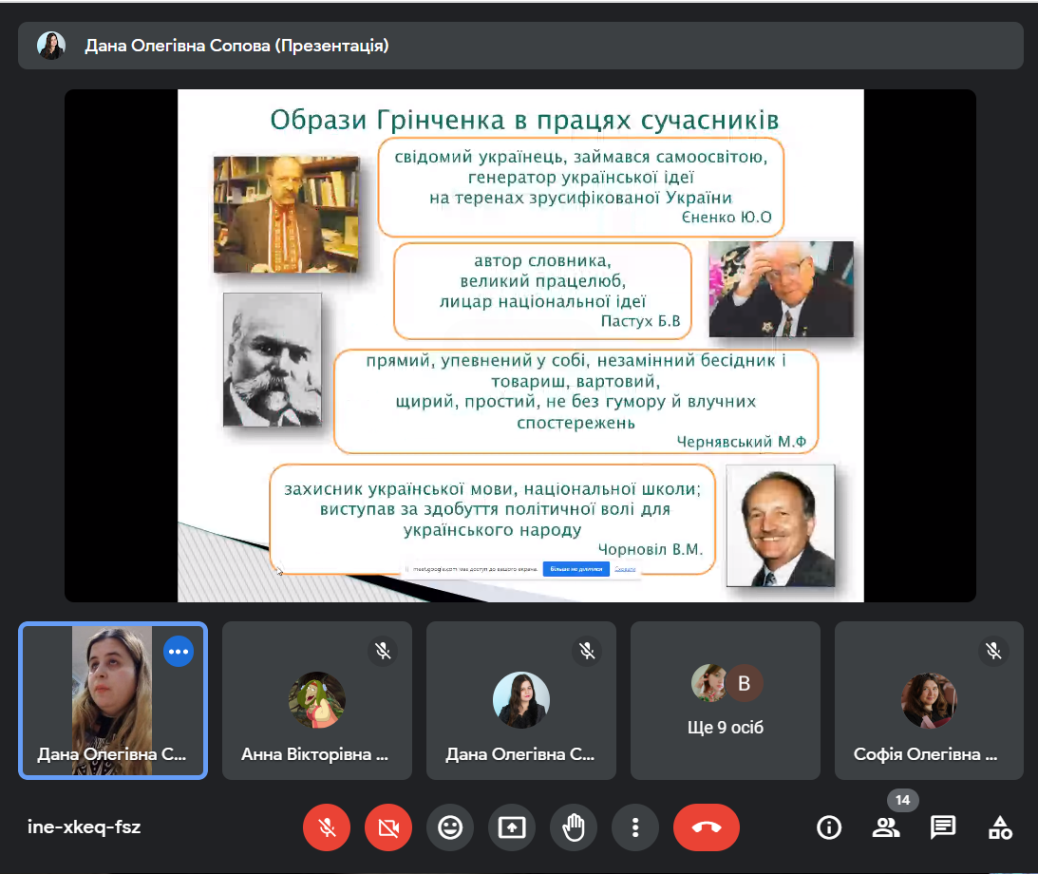Select Софія Олегівна participant tile
The image size is (1038, 874).
click(x=928, y=700)
